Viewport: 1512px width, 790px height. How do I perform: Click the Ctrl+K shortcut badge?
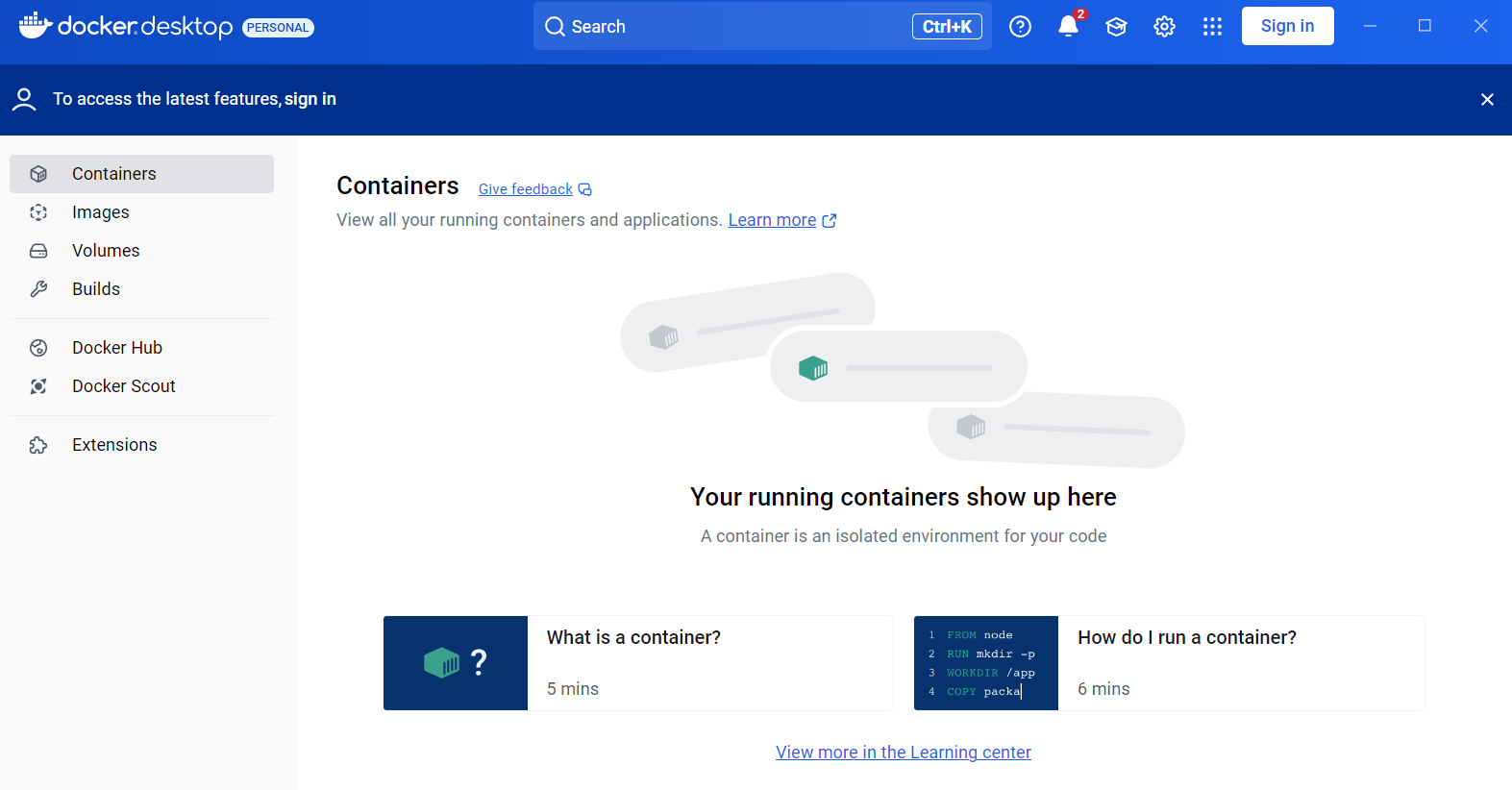(947, 27)
